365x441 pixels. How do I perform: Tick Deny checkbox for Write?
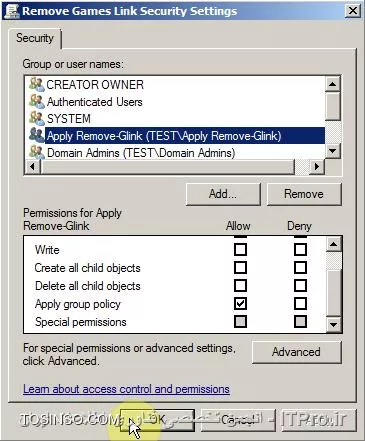[300, 249]
